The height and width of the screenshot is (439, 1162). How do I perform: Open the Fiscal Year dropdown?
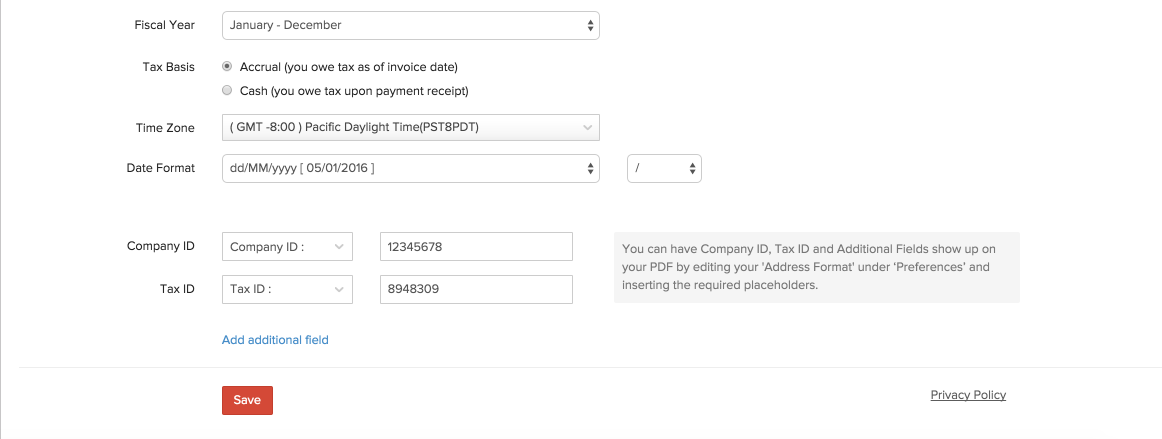point(411,25)
